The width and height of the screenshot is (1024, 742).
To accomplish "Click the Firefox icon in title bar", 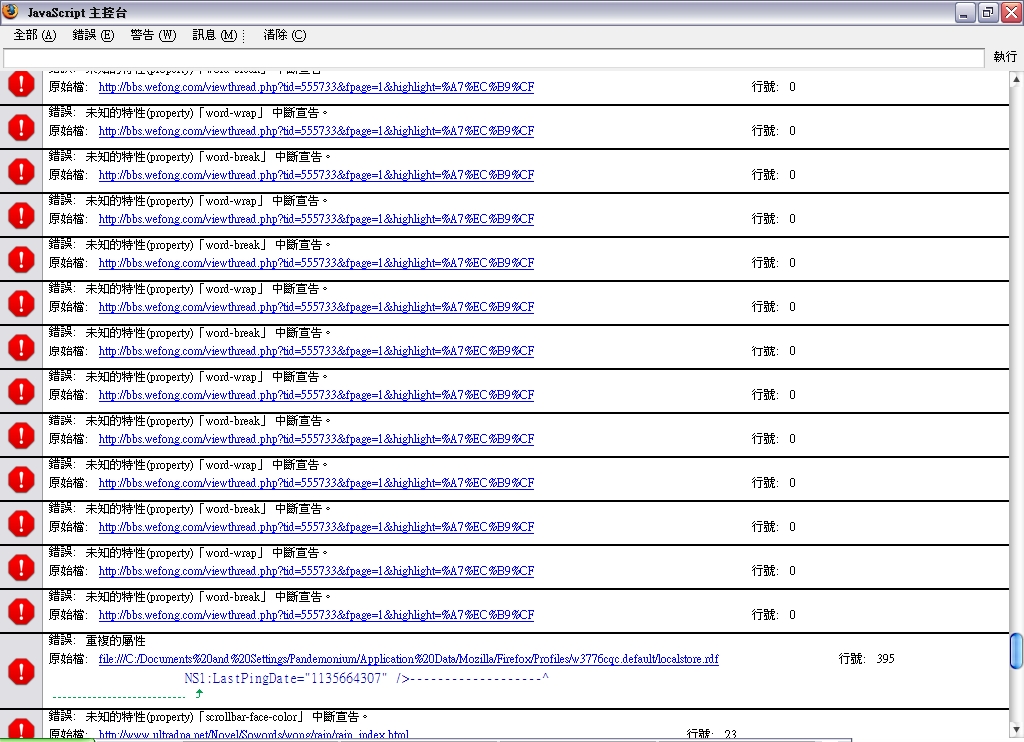I will click(11, 11).
